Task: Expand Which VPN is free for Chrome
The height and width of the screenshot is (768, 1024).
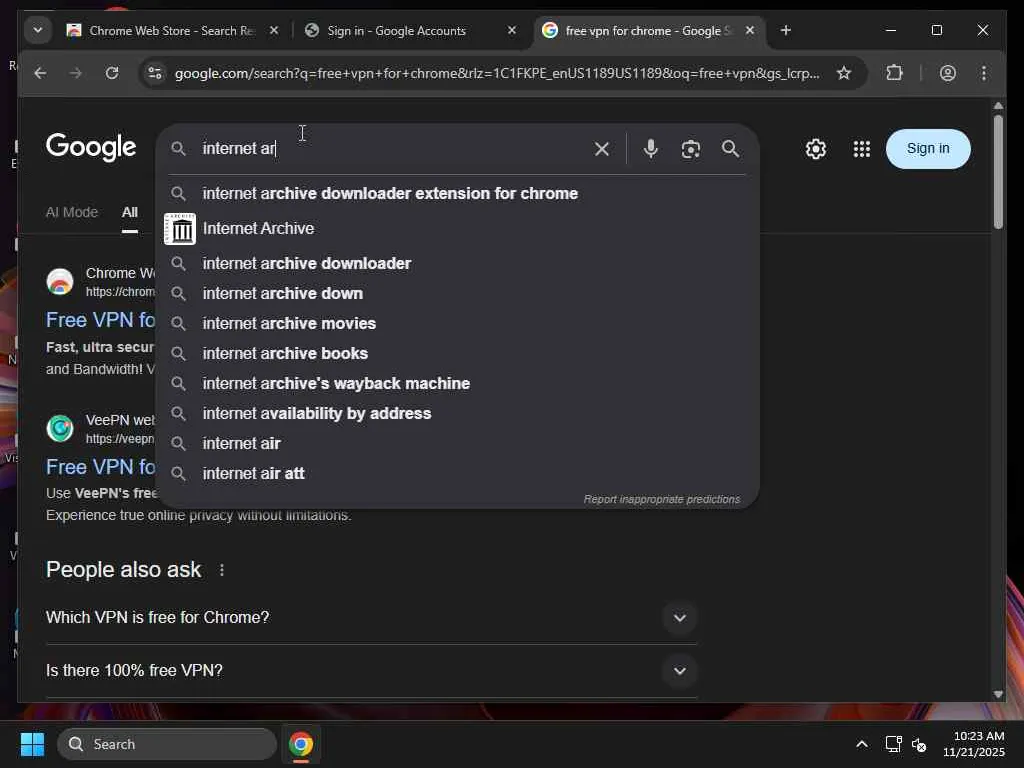Action: point(371,618)
